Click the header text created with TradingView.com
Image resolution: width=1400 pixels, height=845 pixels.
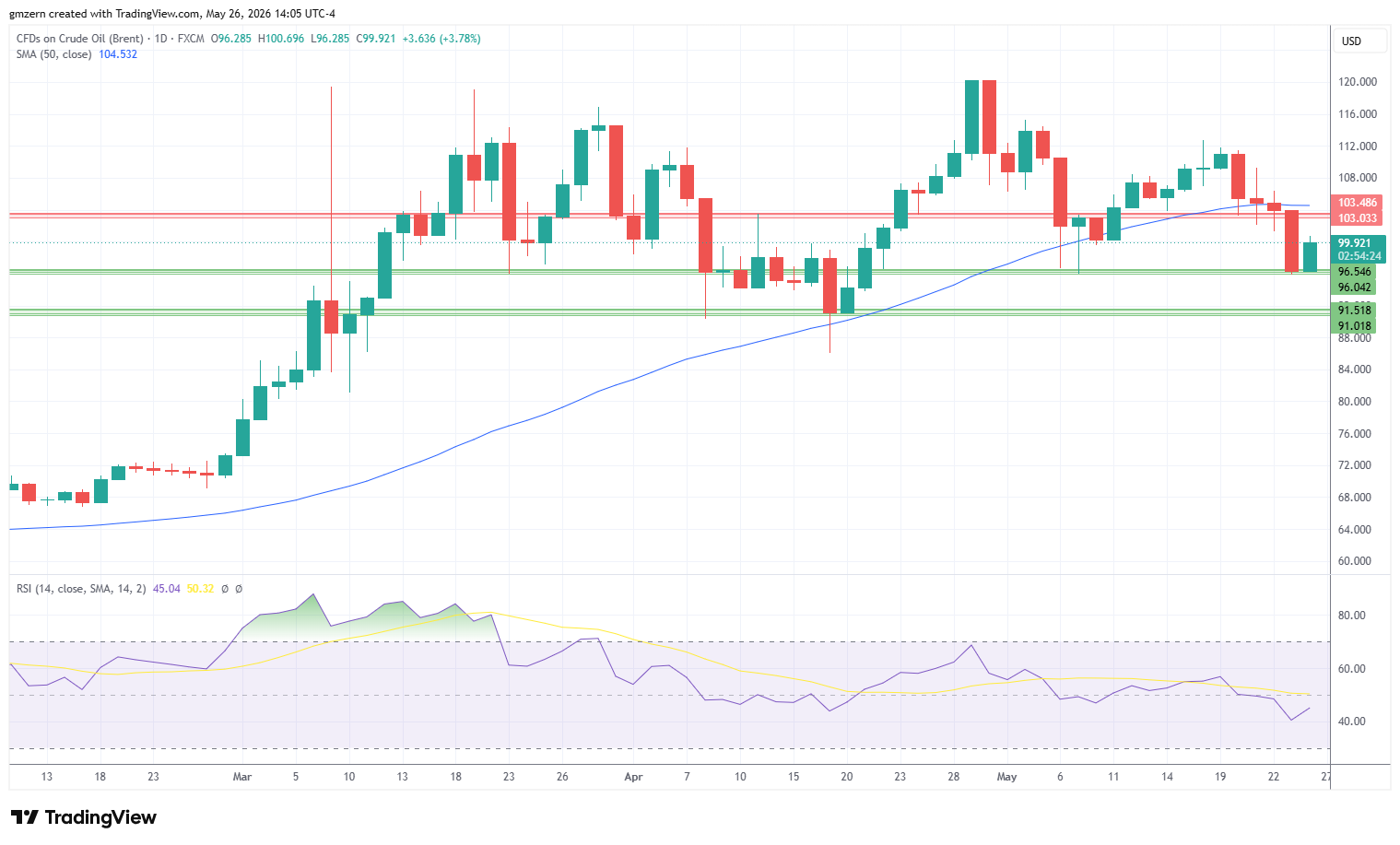click(x=124, y=14)
